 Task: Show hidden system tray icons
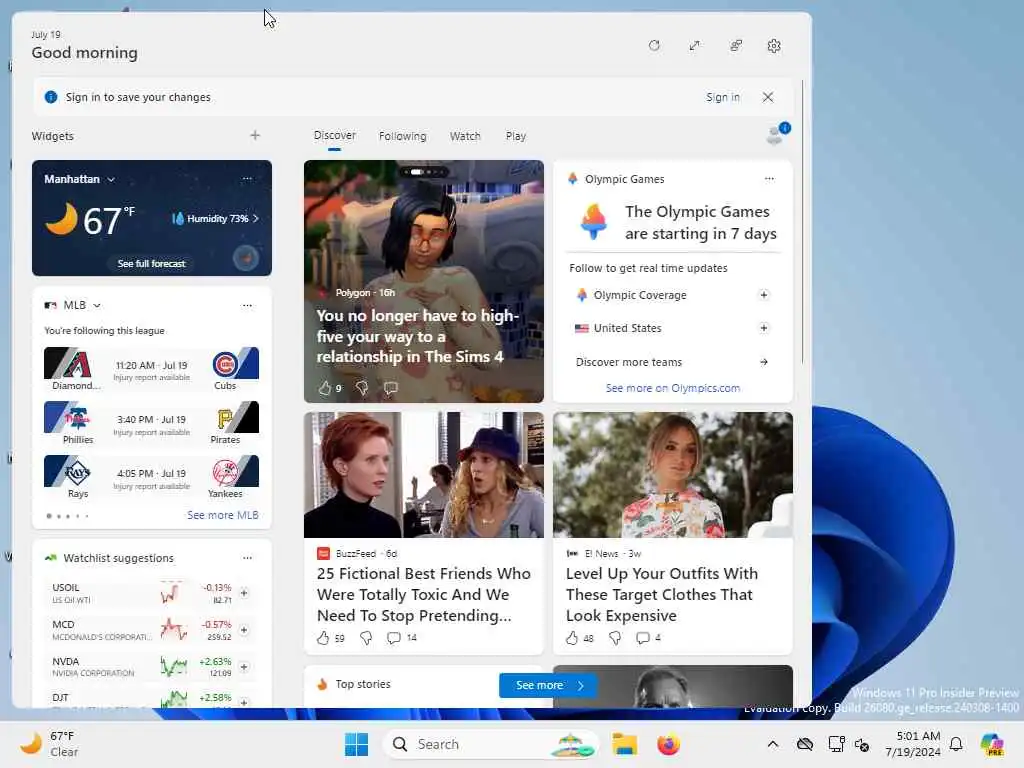[x=773, y=744]
